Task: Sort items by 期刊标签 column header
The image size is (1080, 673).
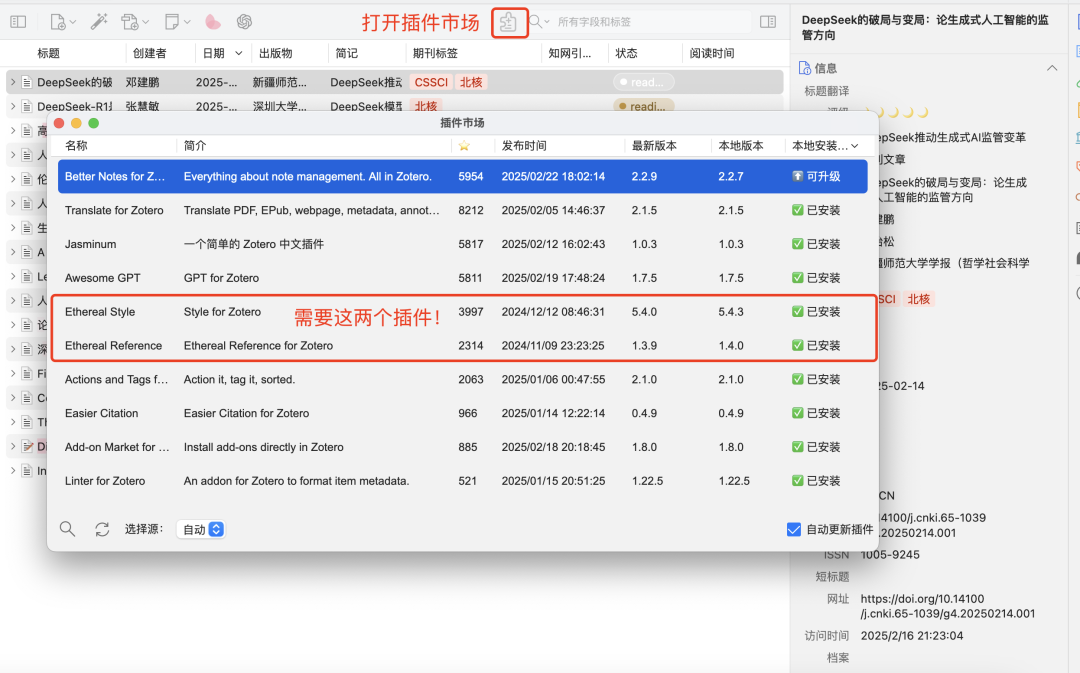Action: [435, 53]
